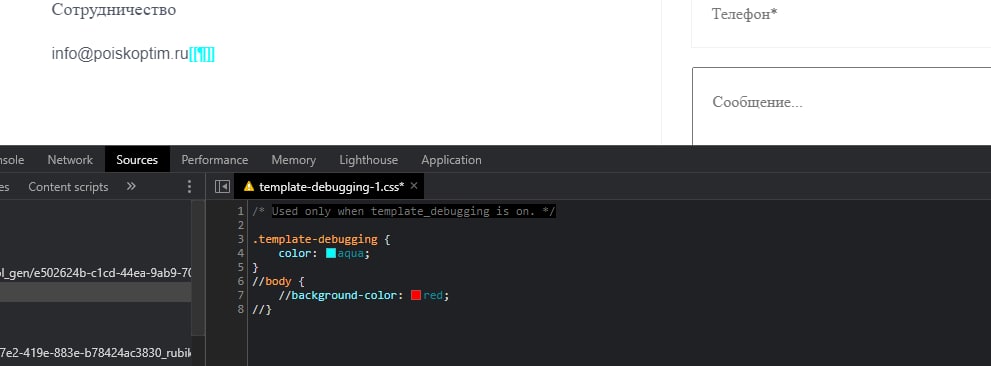Click the aqua debugging marker after email

pos(202,54)
